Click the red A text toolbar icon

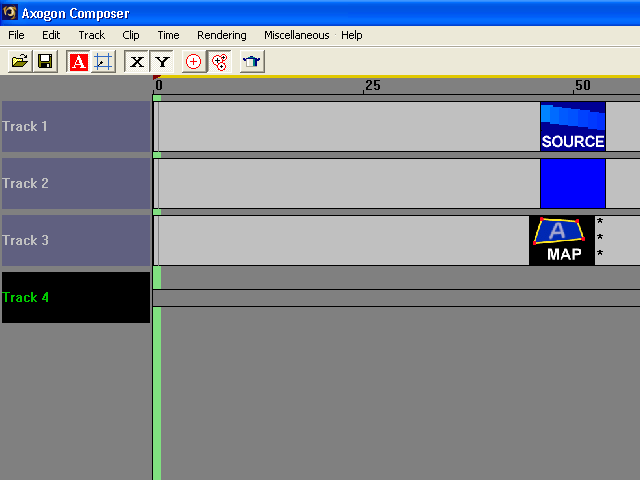pyautogui.click(x=78, y=62)
